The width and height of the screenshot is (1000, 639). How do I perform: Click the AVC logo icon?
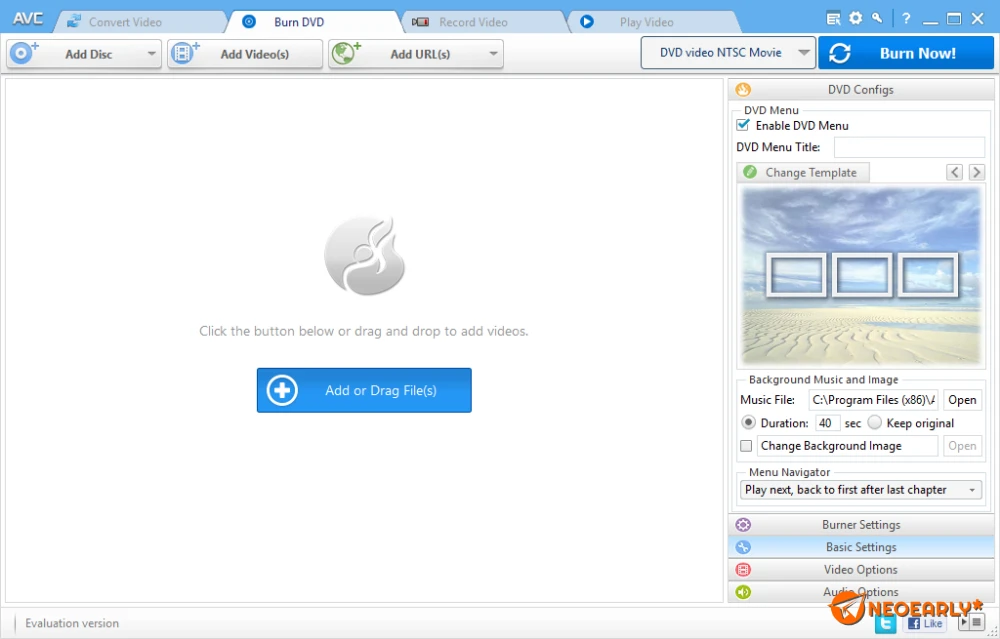(x=27, y=18)
